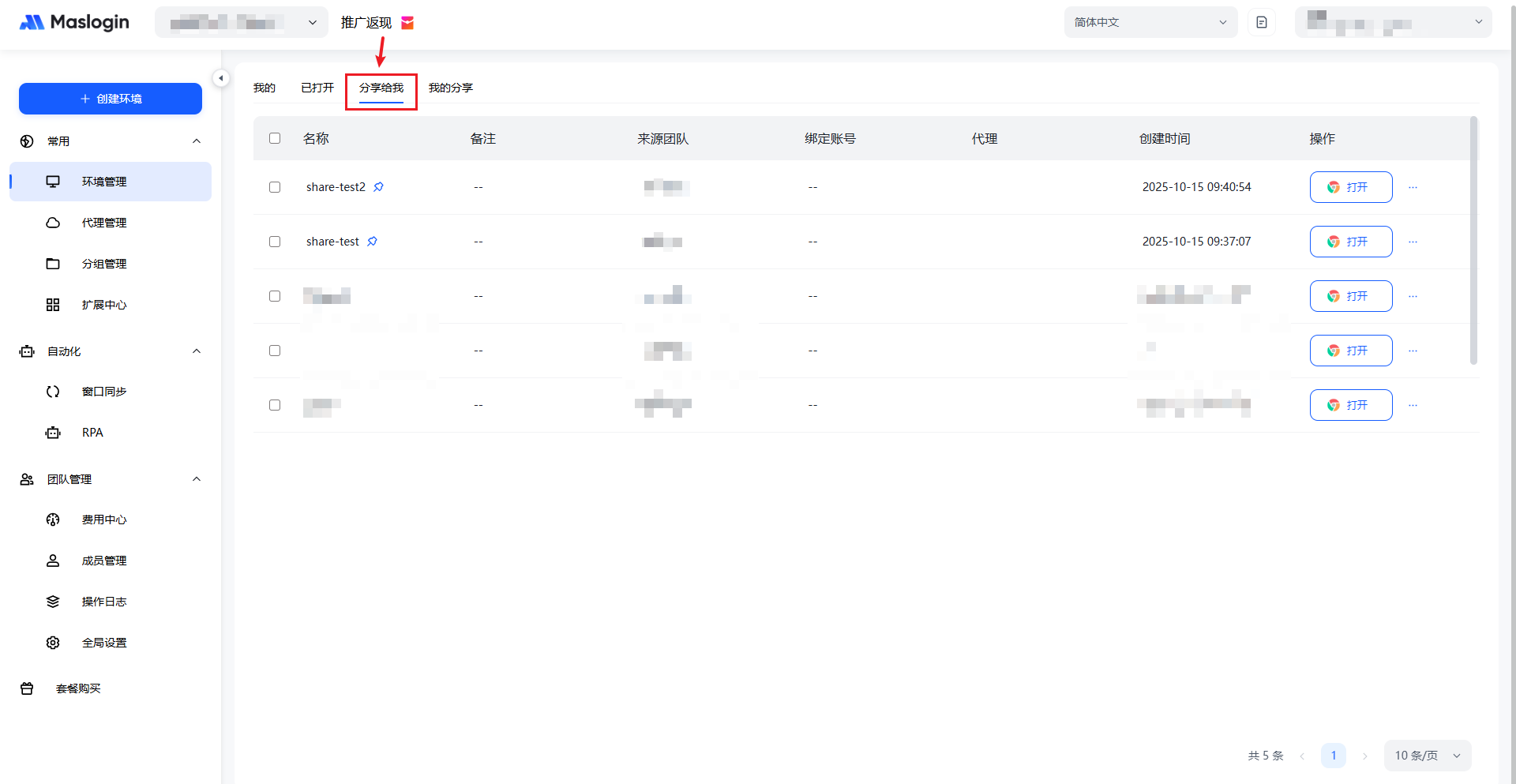The width and height of the screenshot is (1516, 784).
Task: Open the 简体中文 language dropdown
Action: 1150,22
